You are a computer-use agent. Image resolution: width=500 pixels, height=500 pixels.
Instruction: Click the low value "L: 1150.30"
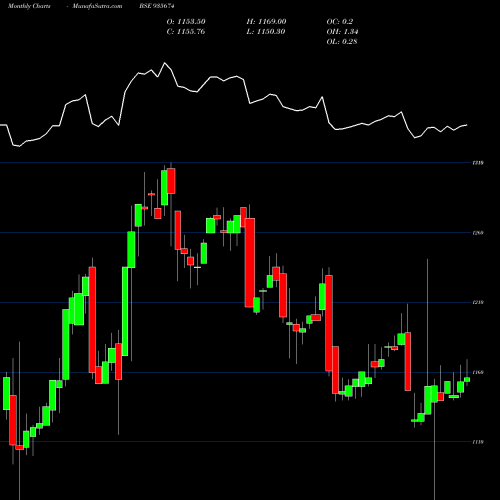tap(266, 32)
